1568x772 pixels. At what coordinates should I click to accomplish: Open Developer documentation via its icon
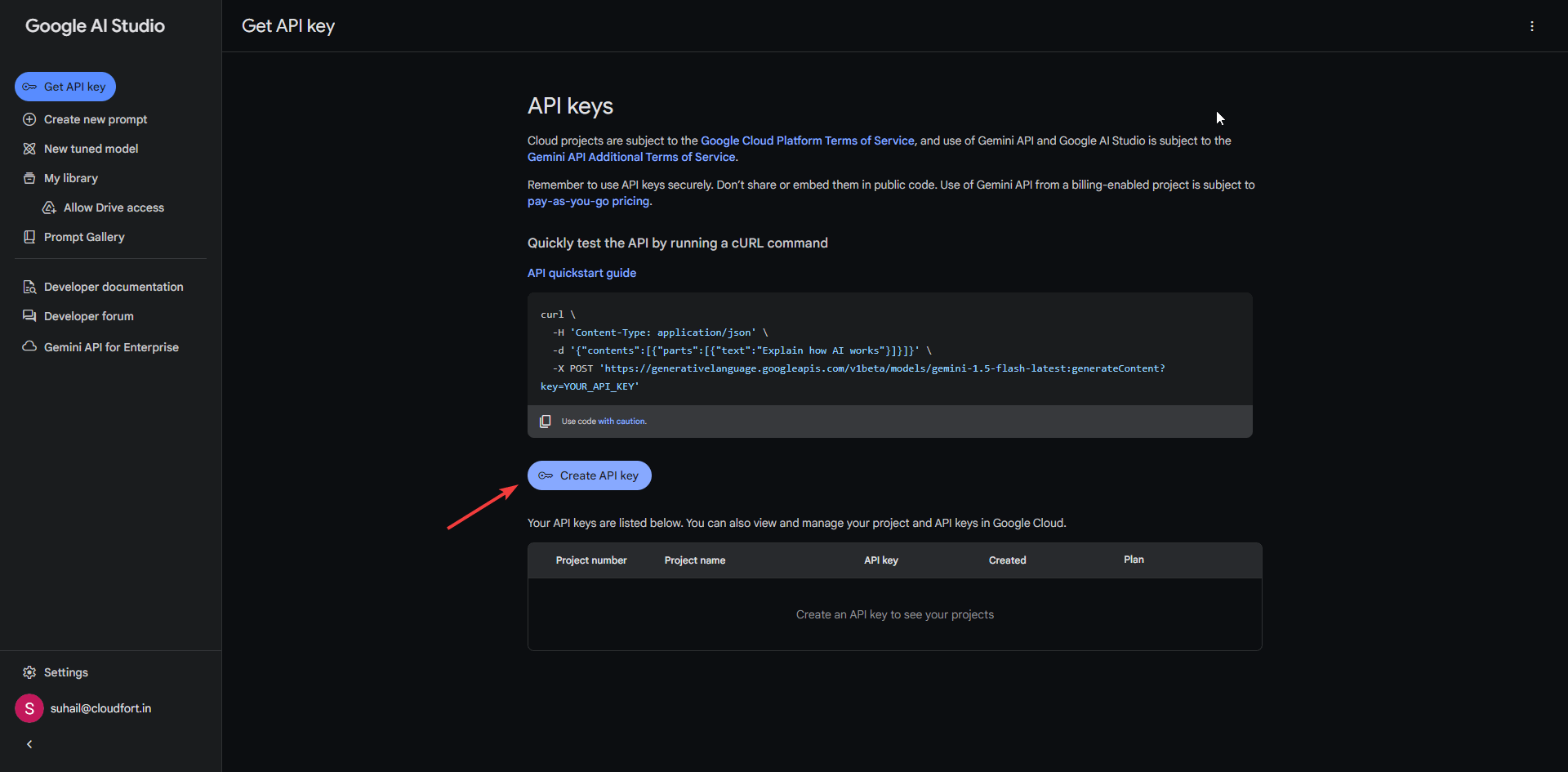[29, 287]
